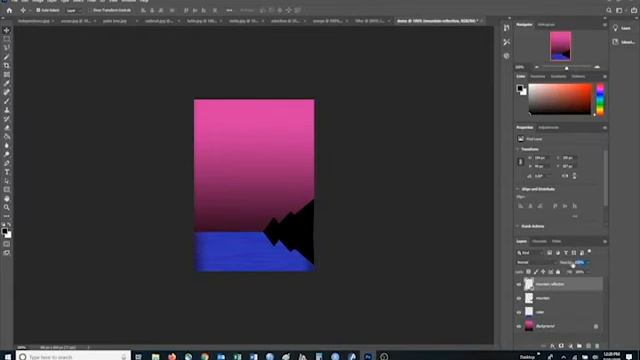
Task: Create a new layer icon
Action: pyautogui.click(x=588, y=346)
